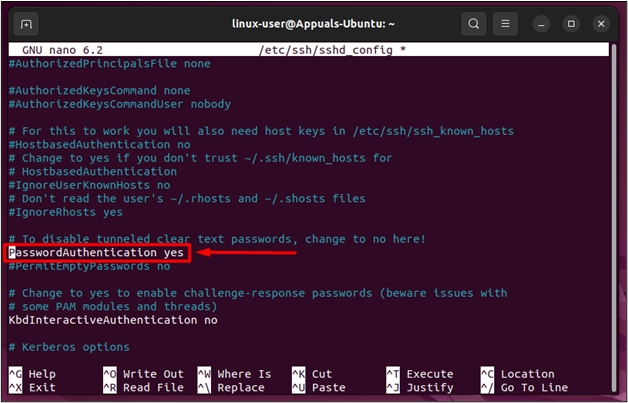
Task: Click the GNU nano 6.2 header text
Action: pyautogui.click(x=62, y=50)
